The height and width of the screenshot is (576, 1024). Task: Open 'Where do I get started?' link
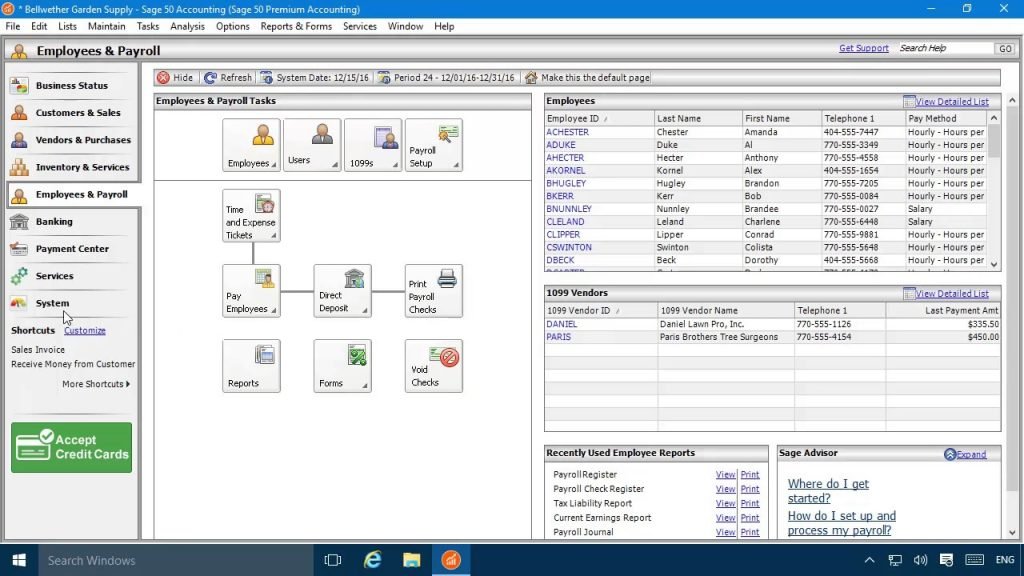(828, 491)
